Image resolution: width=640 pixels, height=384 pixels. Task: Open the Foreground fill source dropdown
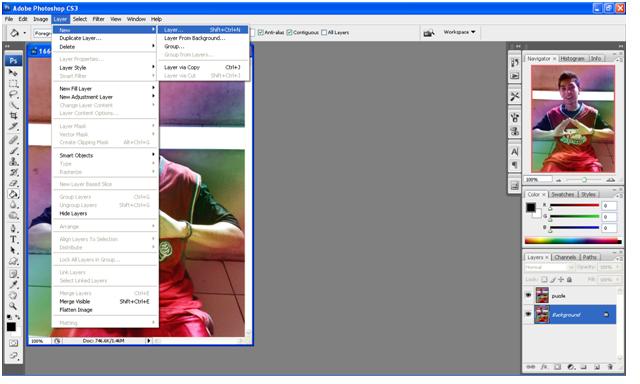(43, 33)
